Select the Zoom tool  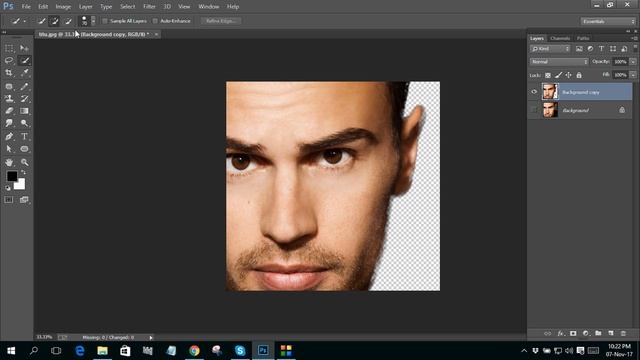(24, 162)
